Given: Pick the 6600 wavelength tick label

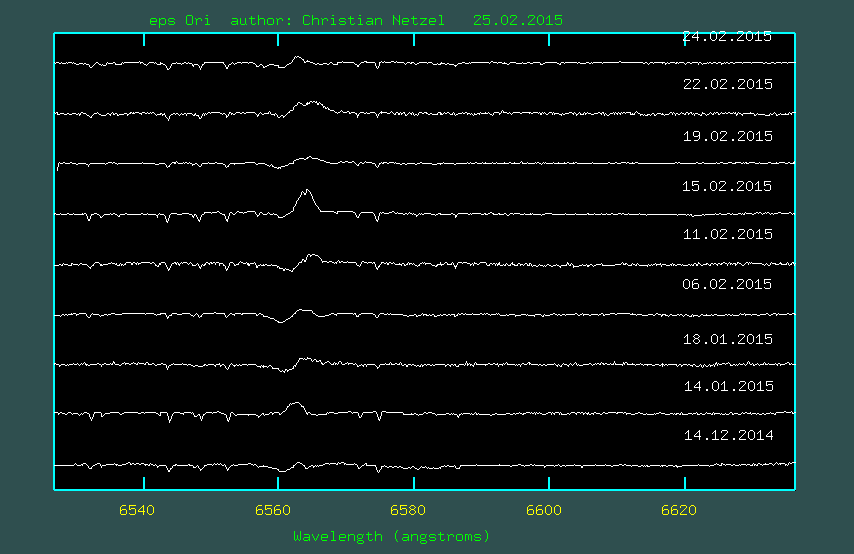Looking at the screenshot, I should (543, 511).
